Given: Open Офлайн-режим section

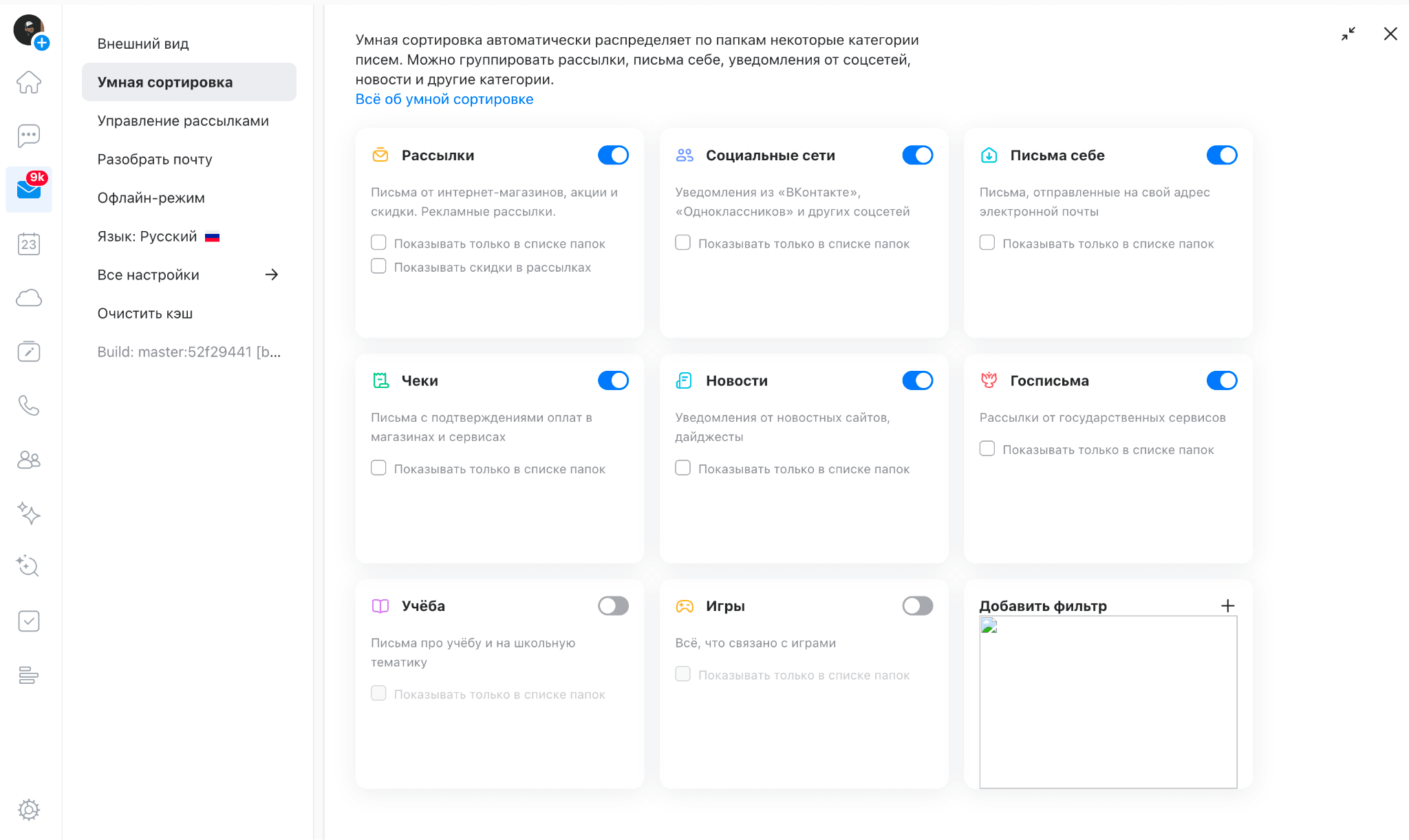Looking at the screenshot, I should [x=189, y=197].
